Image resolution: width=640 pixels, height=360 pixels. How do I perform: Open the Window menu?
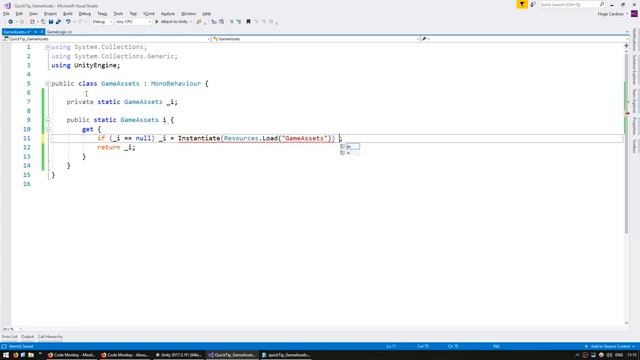188,14
